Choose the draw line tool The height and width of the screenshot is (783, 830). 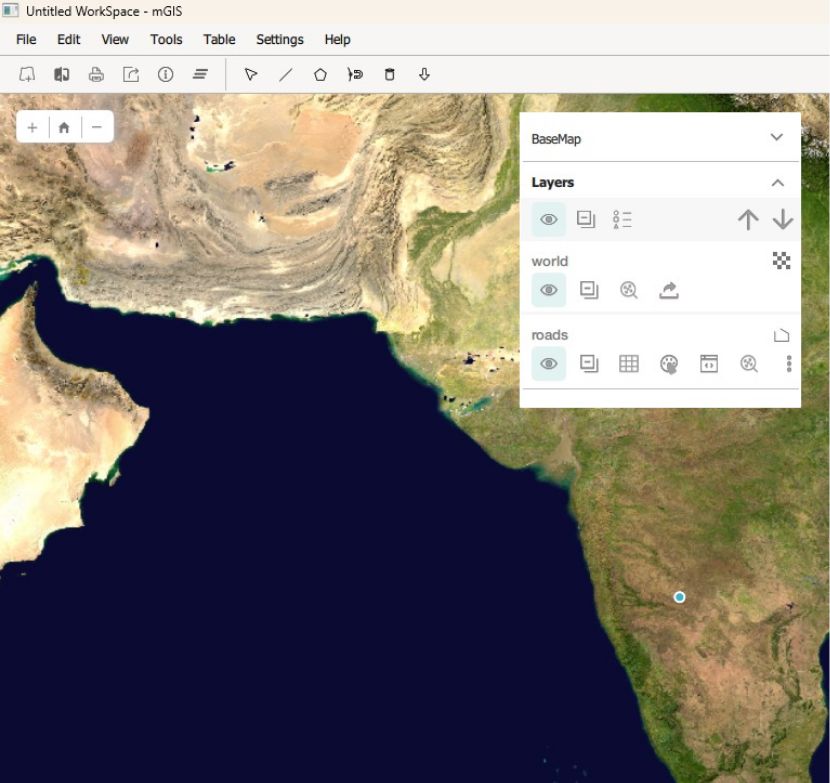[x=285, y=75]
